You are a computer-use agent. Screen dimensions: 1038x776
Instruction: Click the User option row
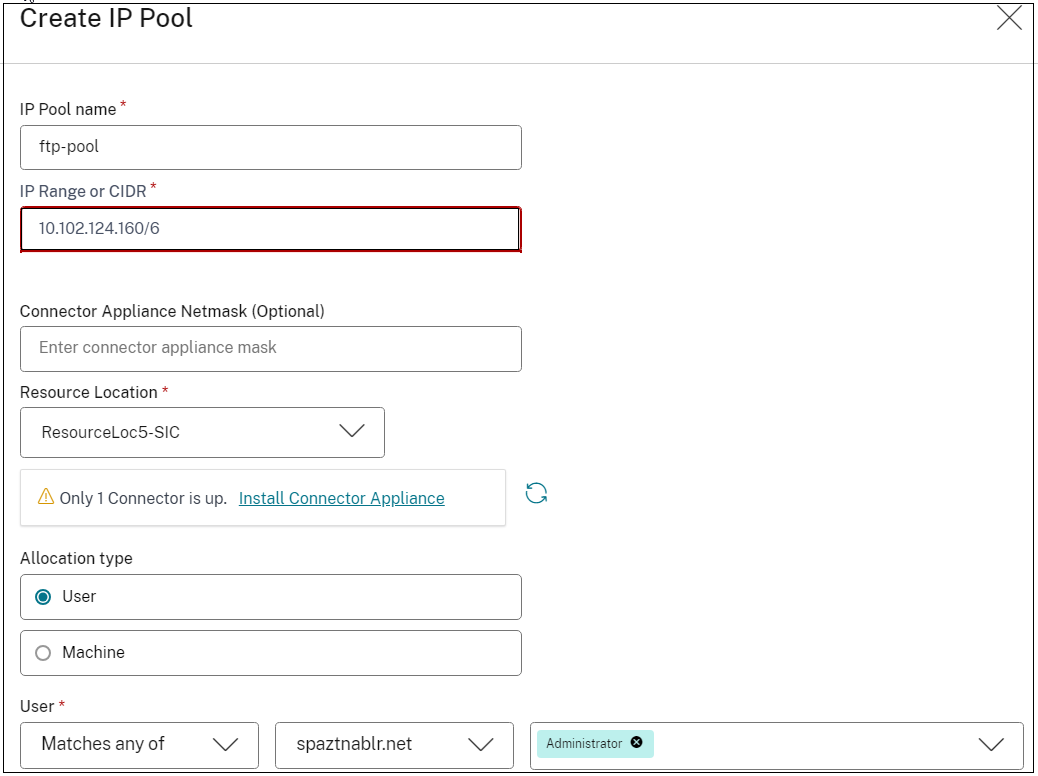point(270,597)
